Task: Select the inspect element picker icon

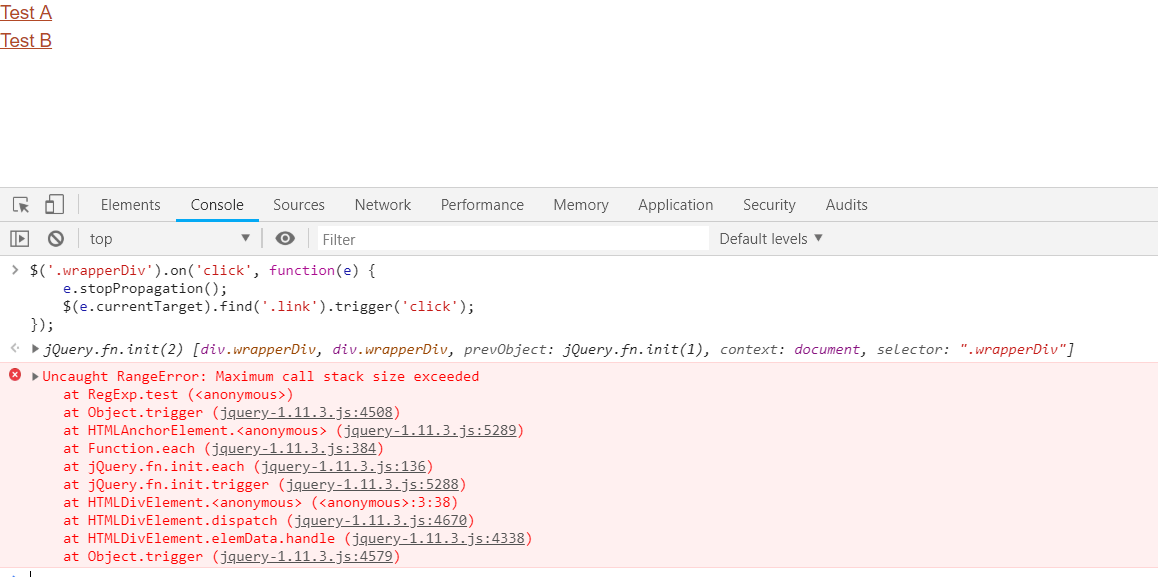Action: point(20,204)
